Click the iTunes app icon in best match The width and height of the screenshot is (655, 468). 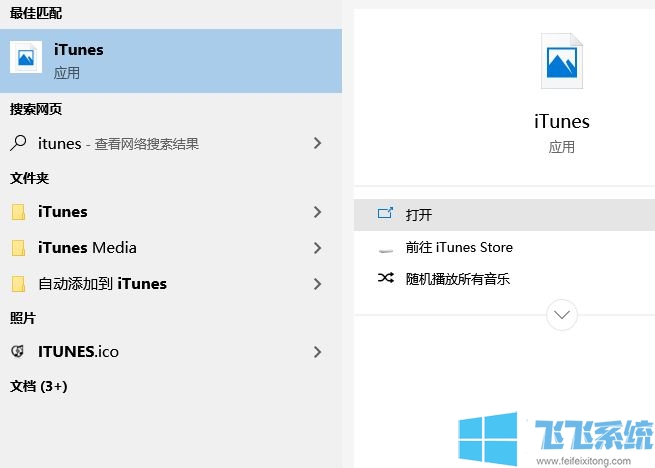click(26, 58)
